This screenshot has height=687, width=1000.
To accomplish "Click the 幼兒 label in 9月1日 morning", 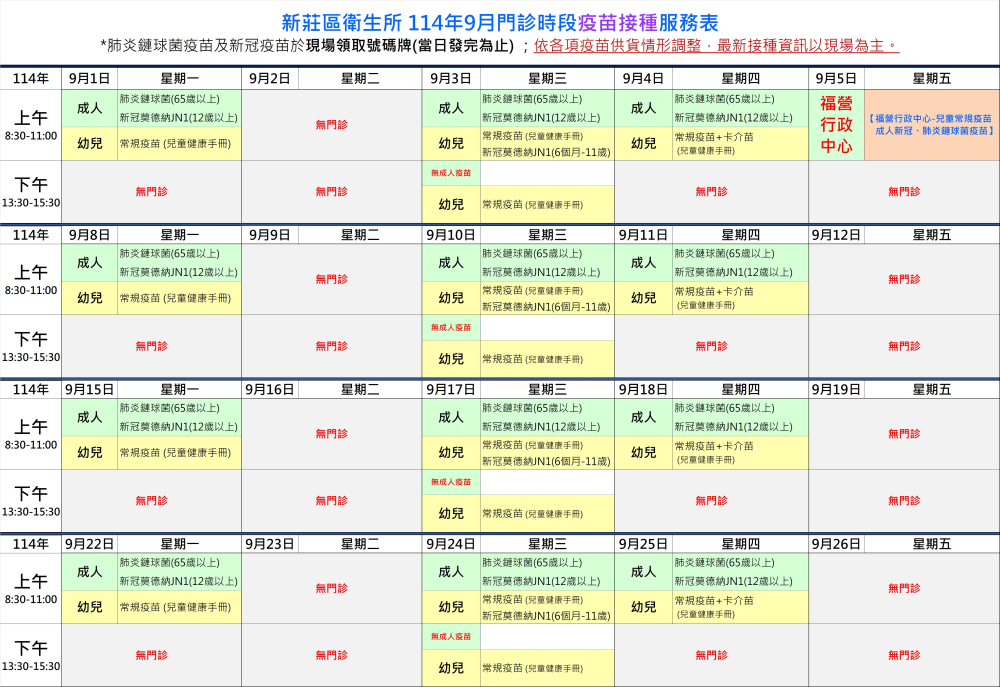I will 89,144.
